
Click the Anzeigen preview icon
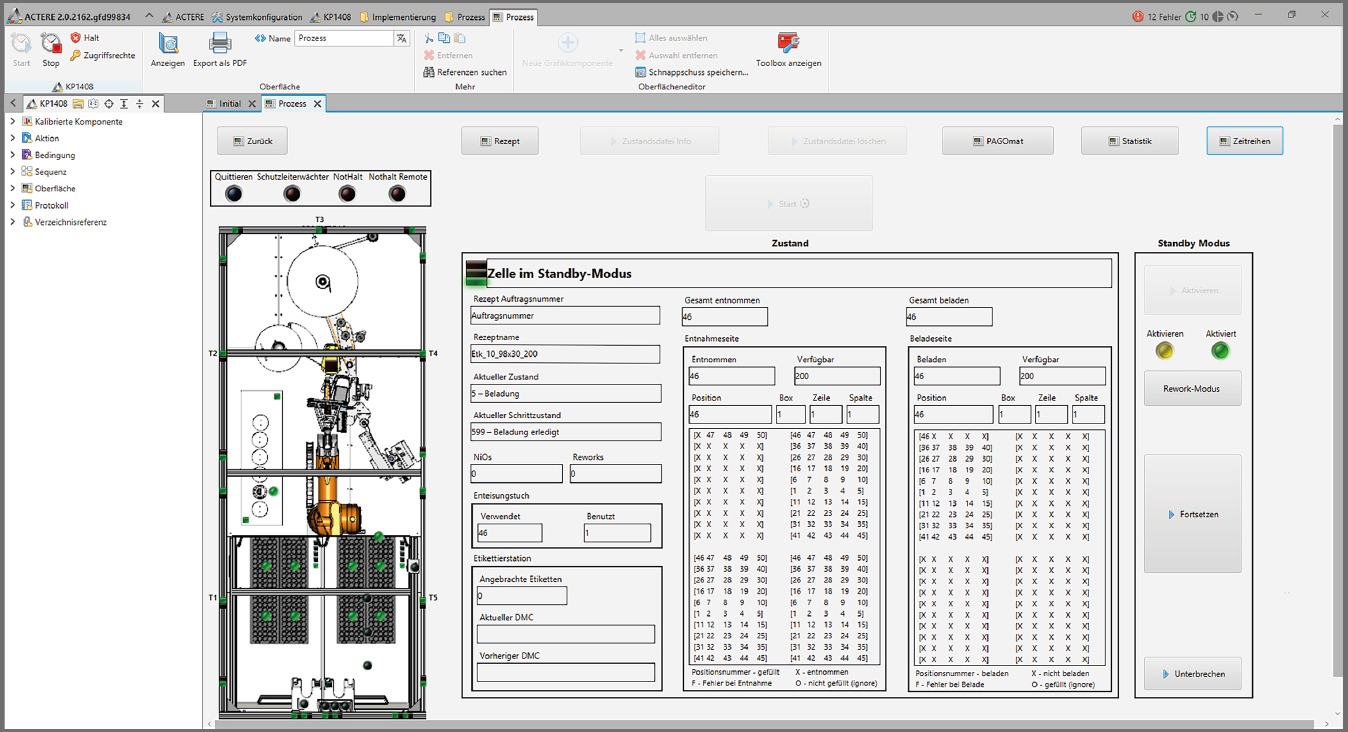(168, 44)
